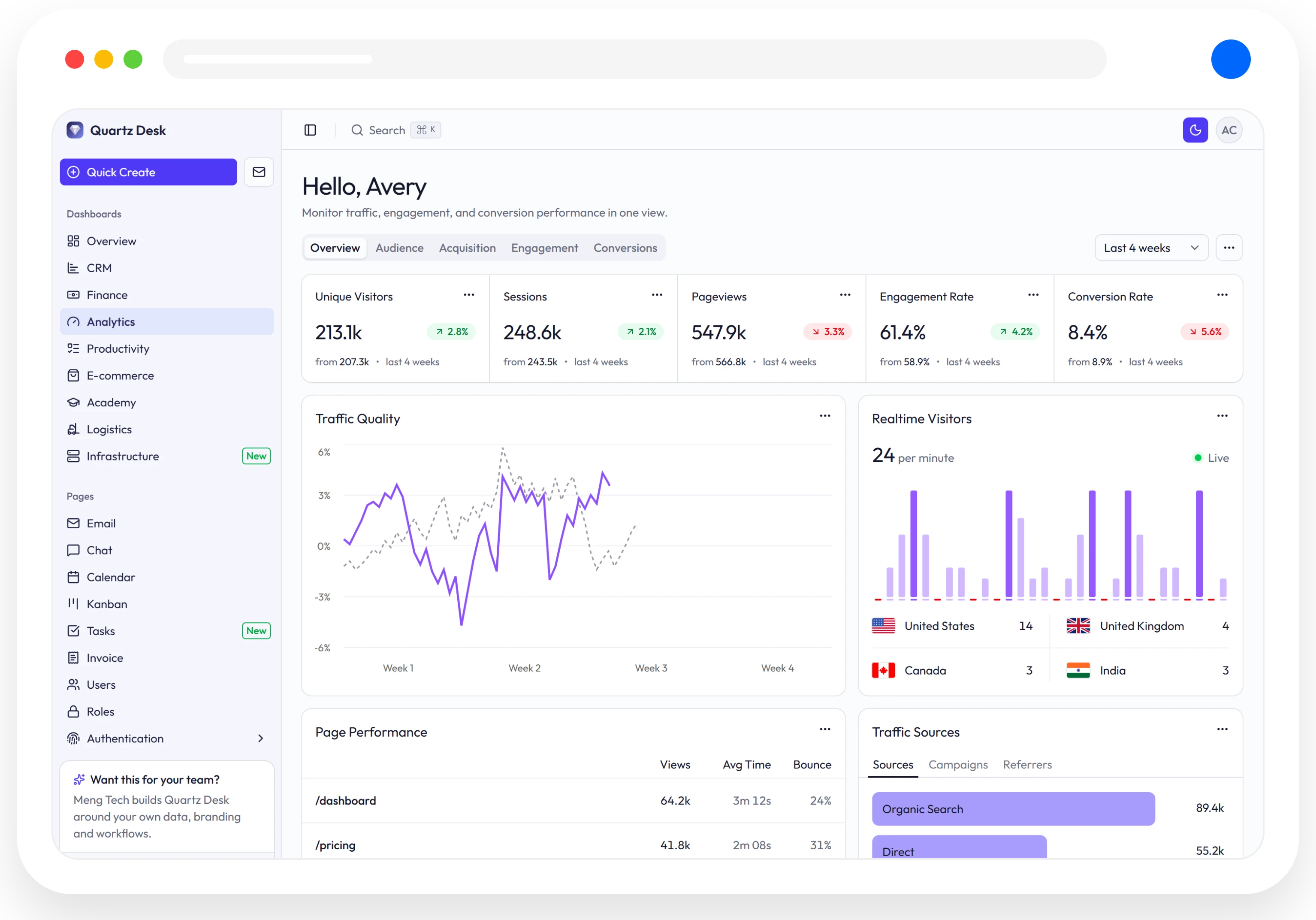Open the Tasks page

(x=167, y=631)
